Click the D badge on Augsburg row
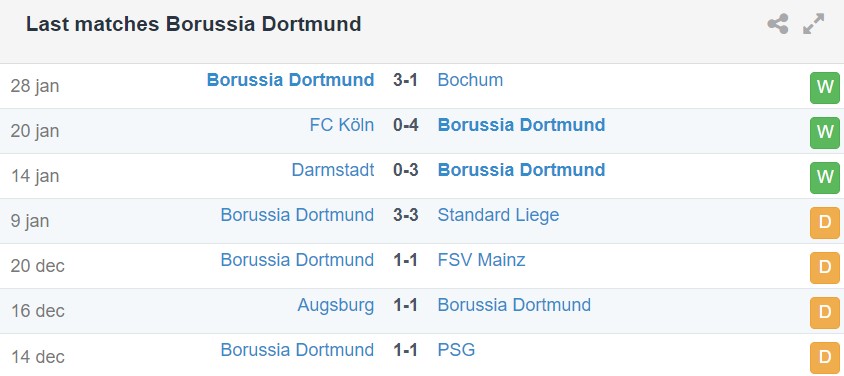The height and width of the screenshot is (376, 844). tap(825, 313)
